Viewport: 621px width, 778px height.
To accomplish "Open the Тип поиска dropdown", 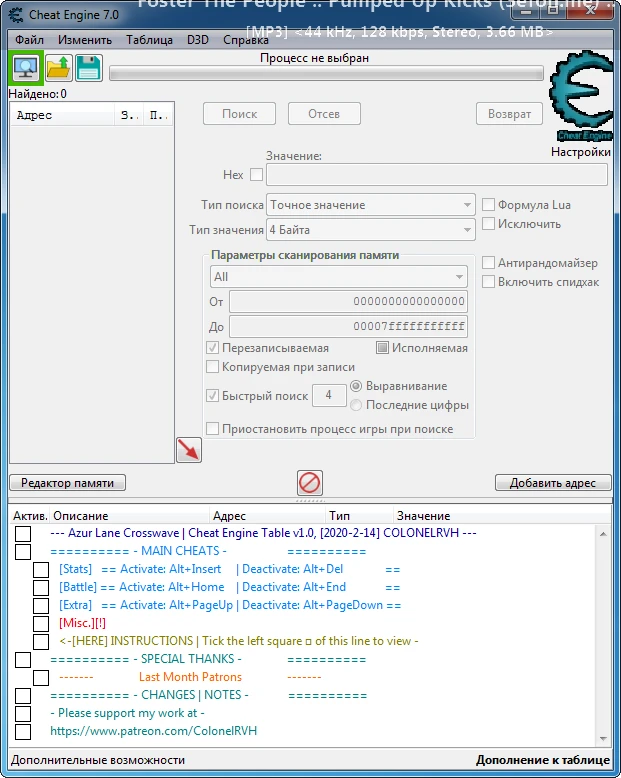I will (371, 204).
